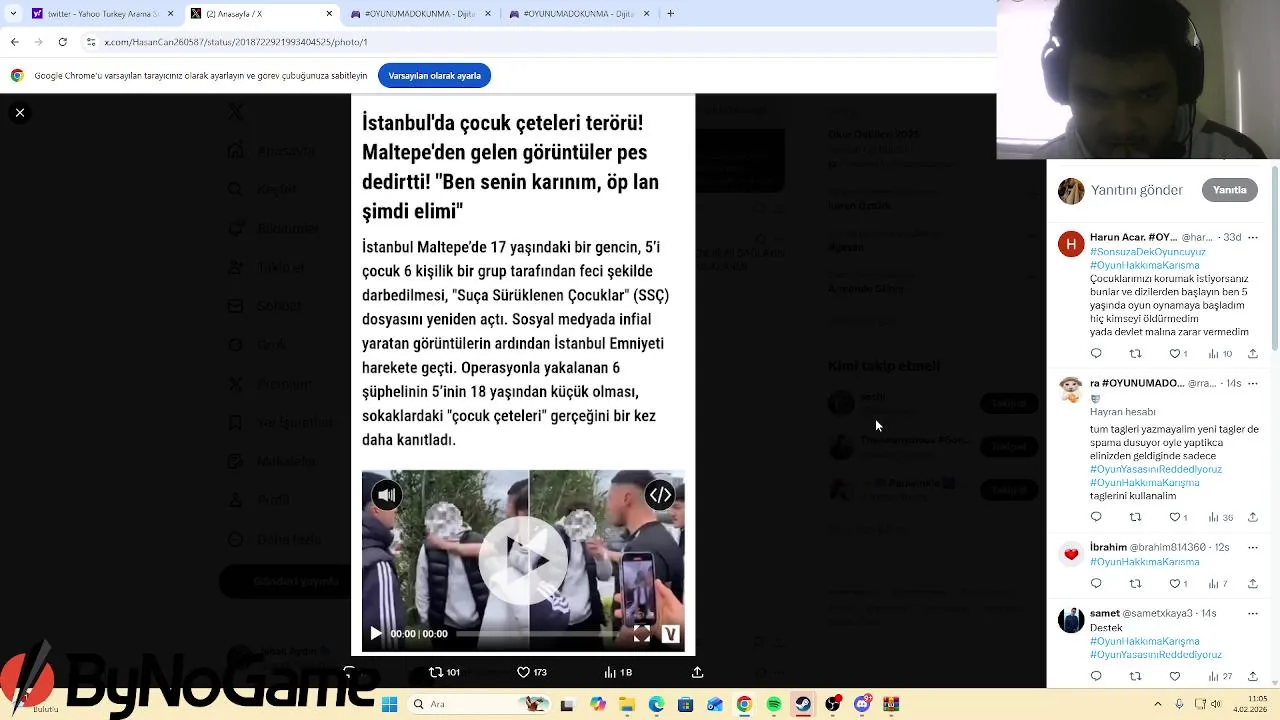Mute the video with speaker icon
Image resolution: width=1280 pixels, height=720 pixels.
point(387,495)
